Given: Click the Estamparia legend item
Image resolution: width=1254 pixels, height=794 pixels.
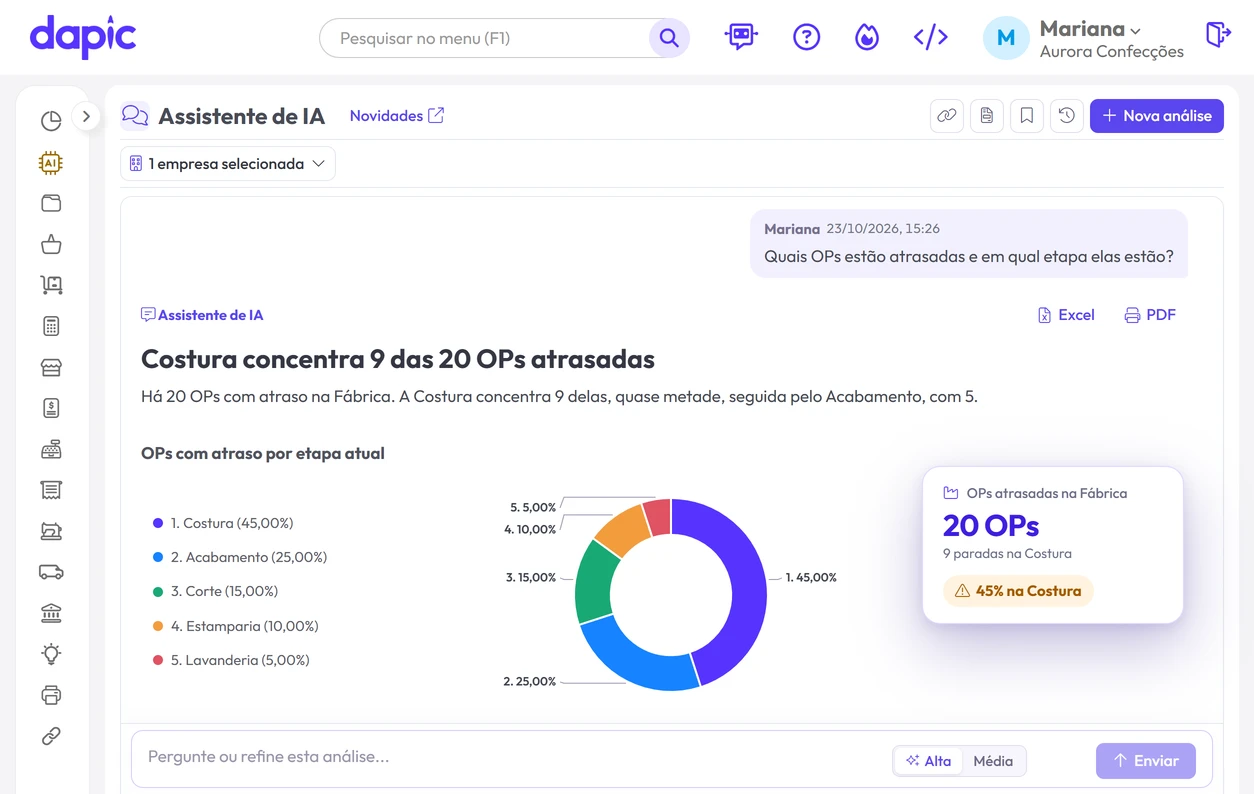Looking at the screenshot, I should [x=235, y=626].
